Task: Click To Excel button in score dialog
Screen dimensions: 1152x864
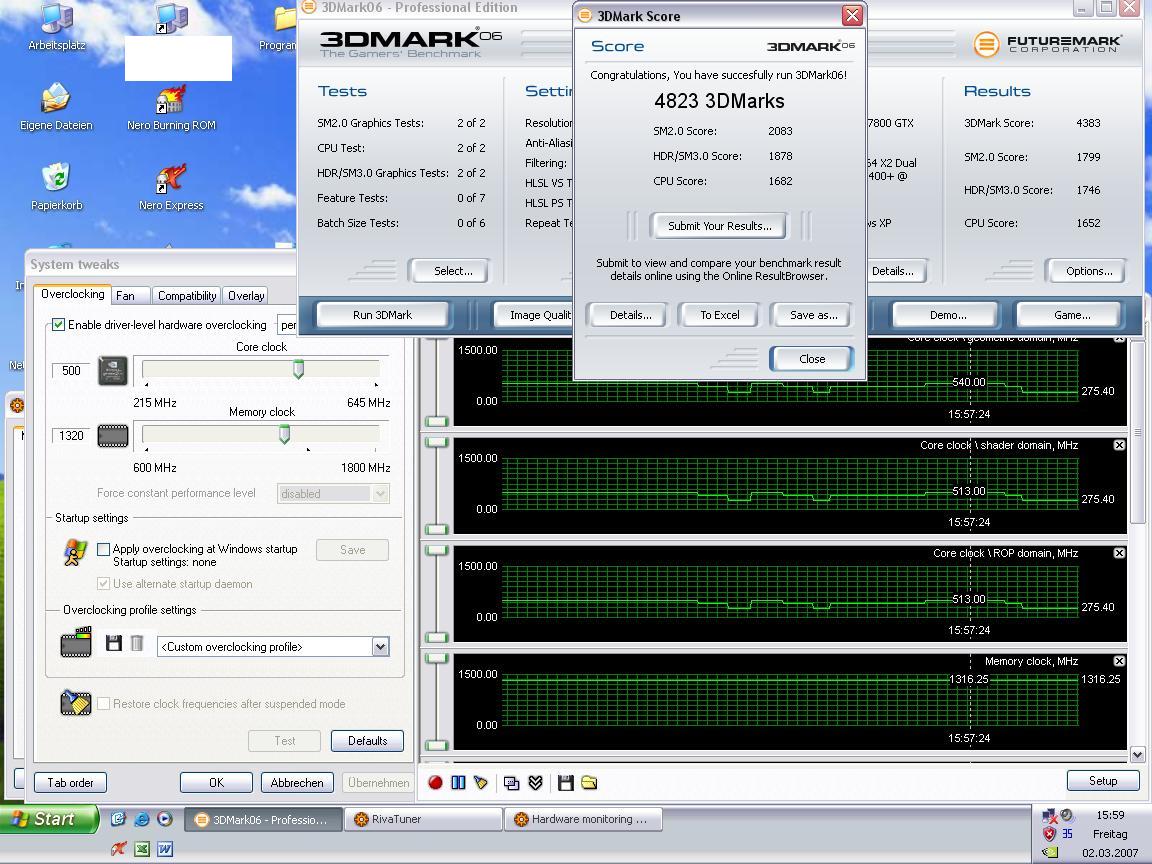Action: [x=719, y=314]
